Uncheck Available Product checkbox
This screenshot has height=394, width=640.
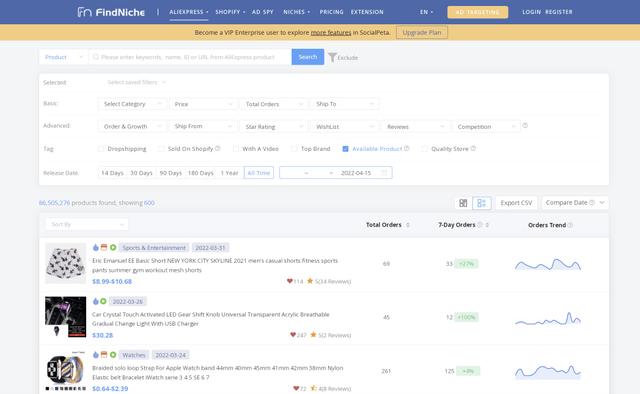pos(345,149)
